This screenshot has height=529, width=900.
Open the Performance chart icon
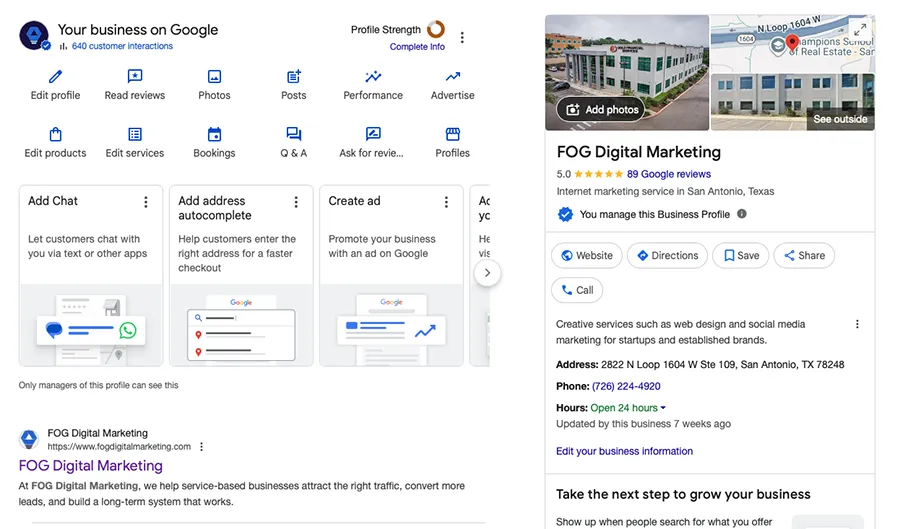[x=373, y=77]
